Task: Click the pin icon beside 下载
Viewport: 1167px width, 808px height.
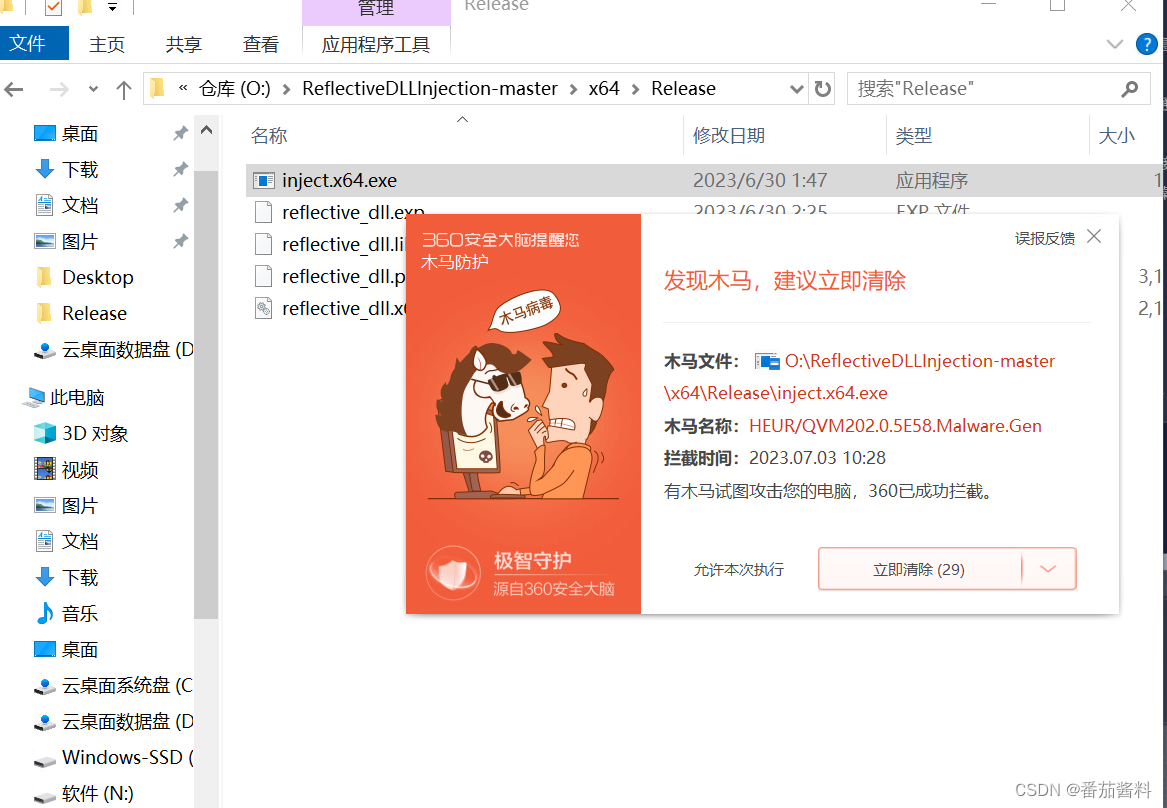Action: pos(180,170)
